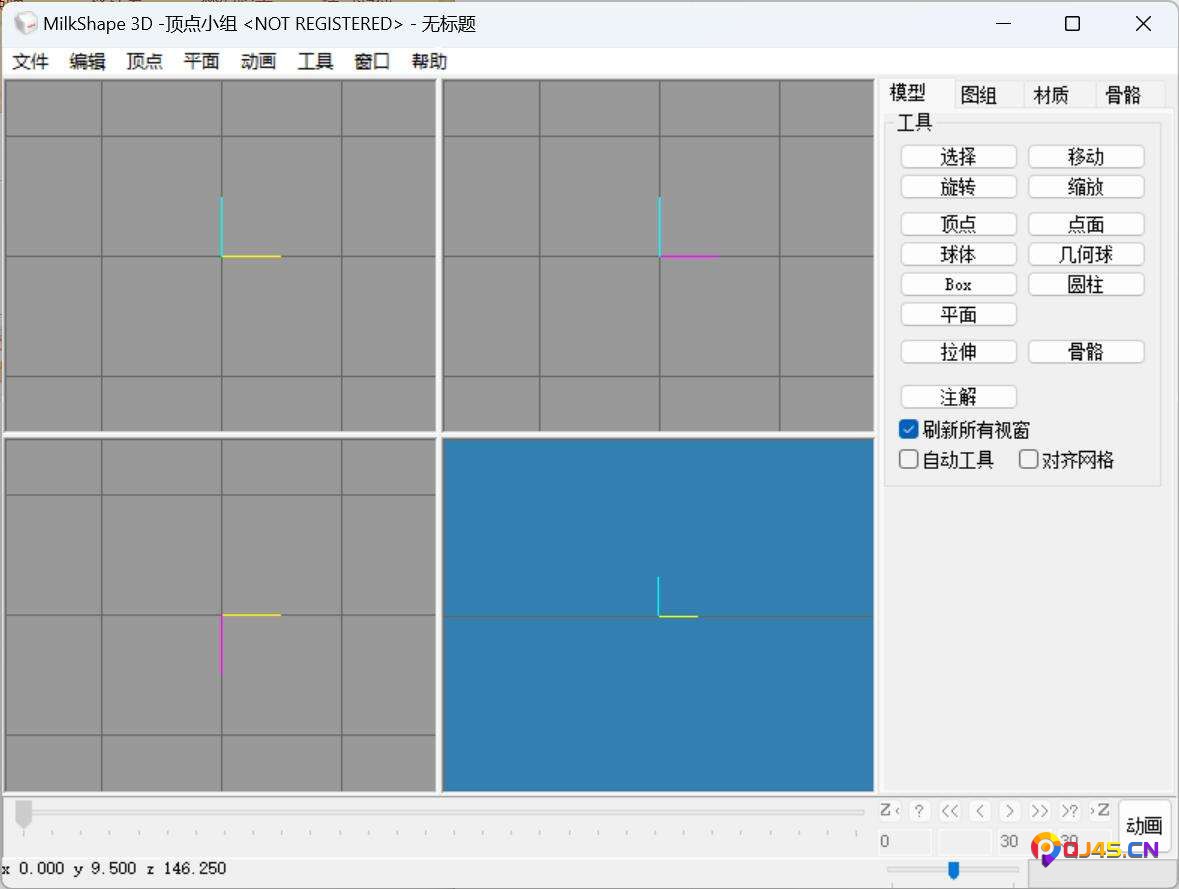This screenshot has height=889, width=1179.
Task: Click the Z‹ keyframe navigation icon
Action: tap(889, 811)
